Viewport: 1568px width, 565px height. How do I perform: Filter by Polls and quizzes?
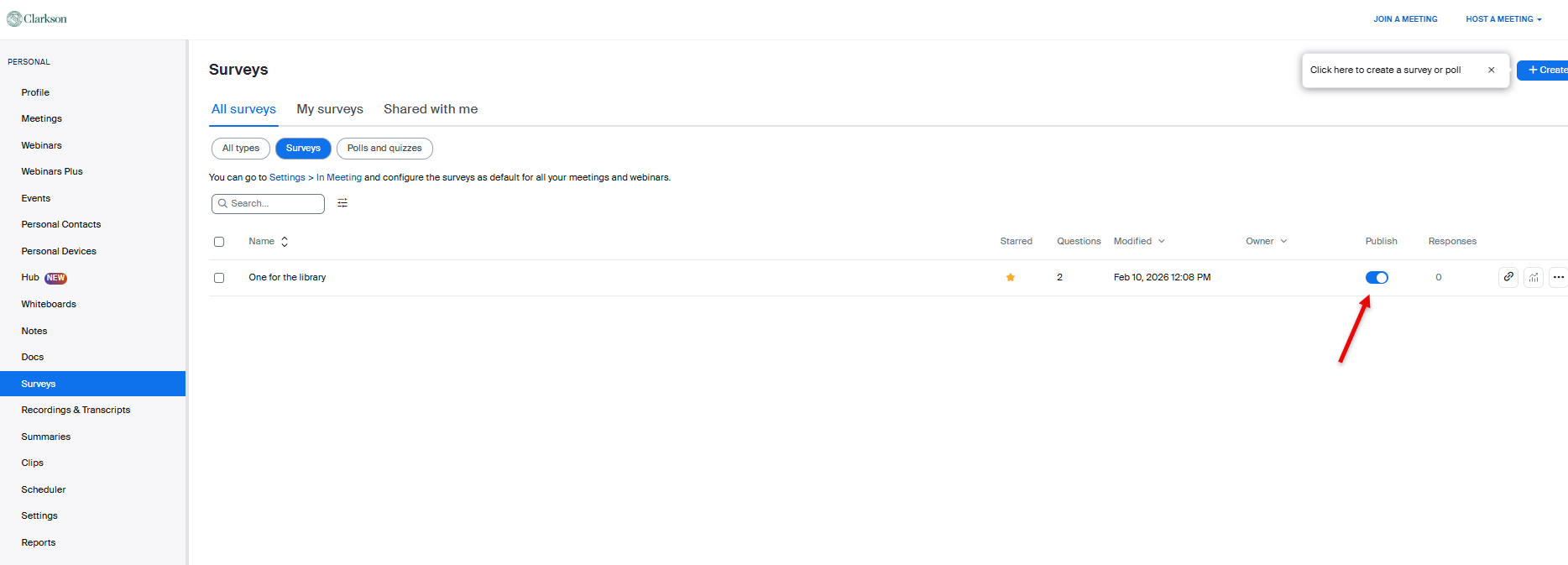(384, 149)
